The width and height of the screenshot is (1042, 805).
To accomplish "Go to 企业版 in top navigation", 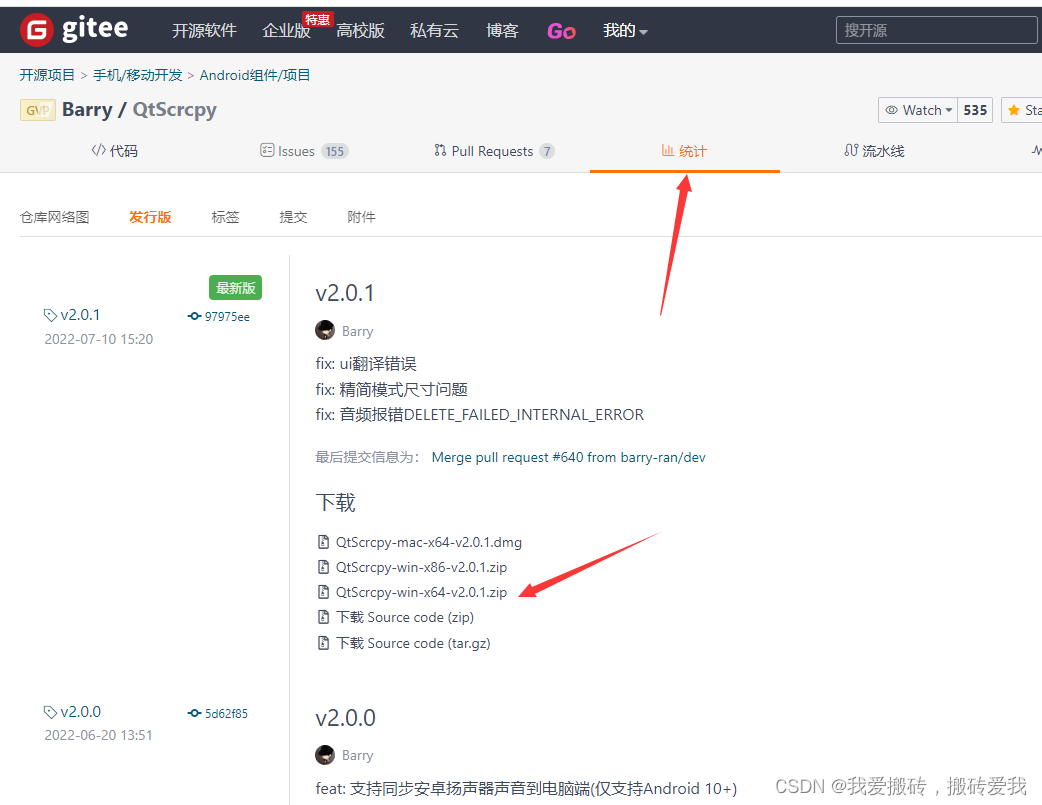I will [286, 31].
